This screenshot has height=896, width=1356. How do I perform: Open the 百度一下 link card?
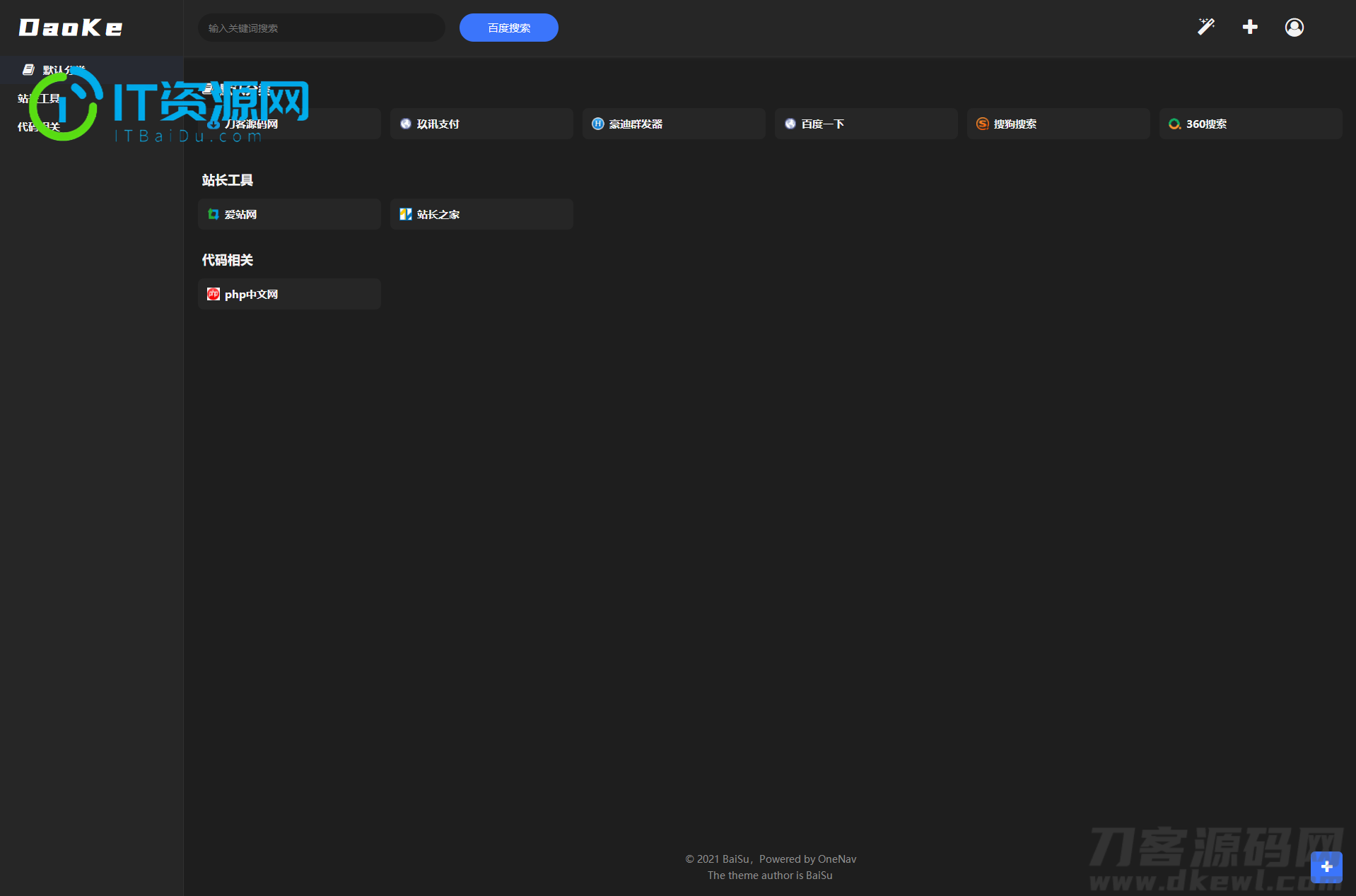click(x=866, y=124)
